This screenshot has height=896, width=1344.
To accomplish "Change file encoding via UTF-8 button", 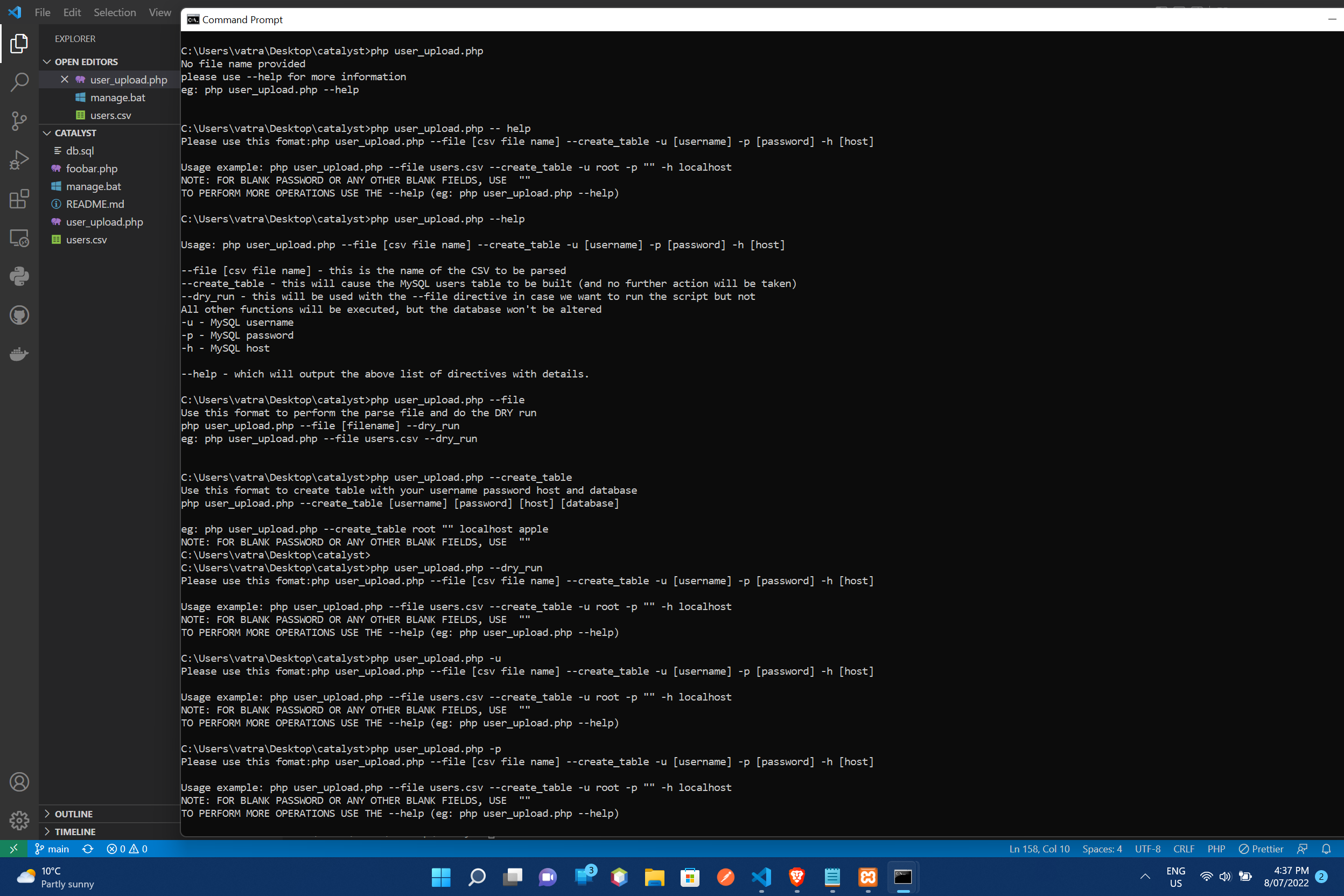I will click(x=1147, y=849).
